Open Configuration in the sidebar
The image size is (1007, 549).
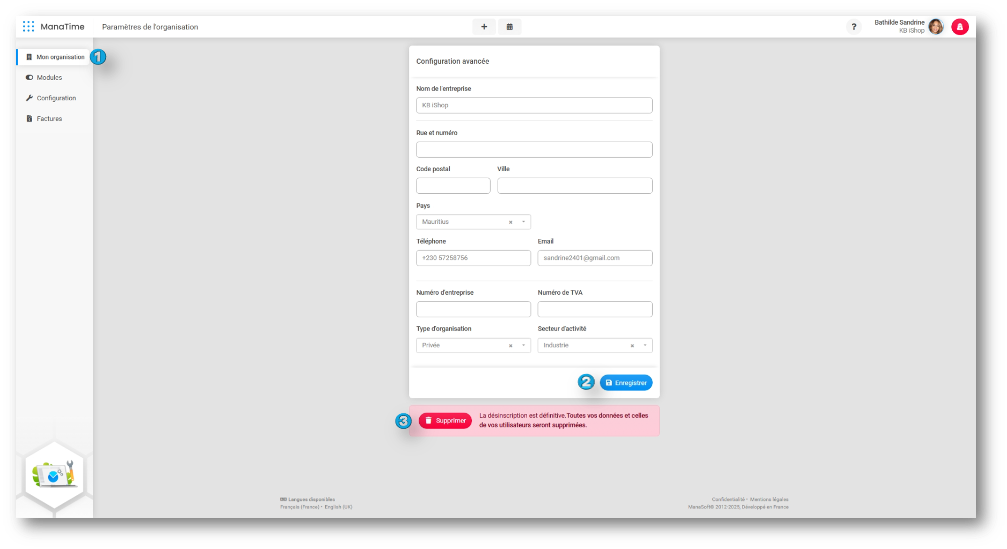[x=51, y=98]
